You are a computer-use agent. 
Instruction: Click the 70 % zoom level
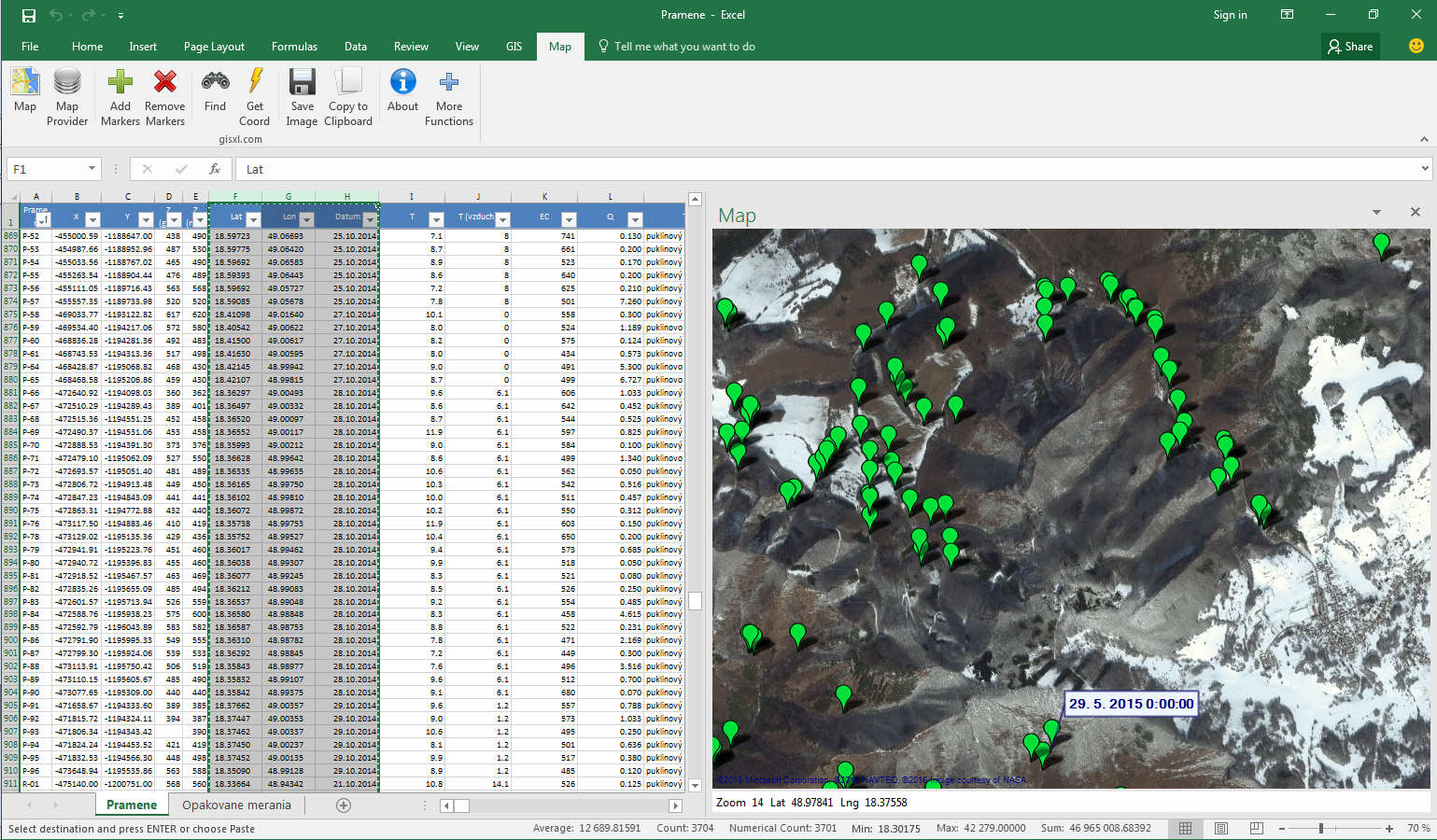point(1418,828)
